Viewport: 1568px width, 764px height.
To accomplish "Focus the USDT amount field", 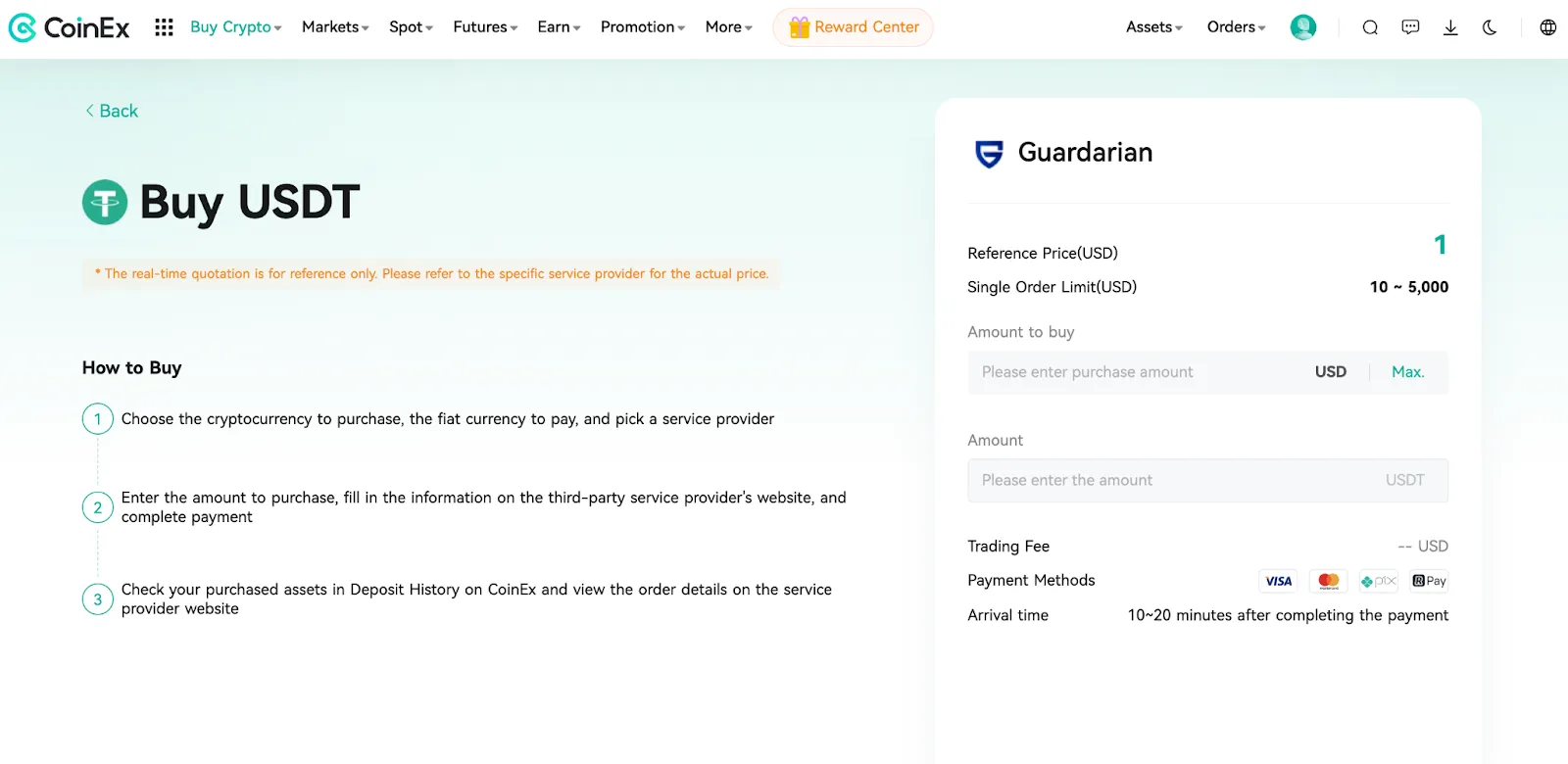I will 1207,481.
